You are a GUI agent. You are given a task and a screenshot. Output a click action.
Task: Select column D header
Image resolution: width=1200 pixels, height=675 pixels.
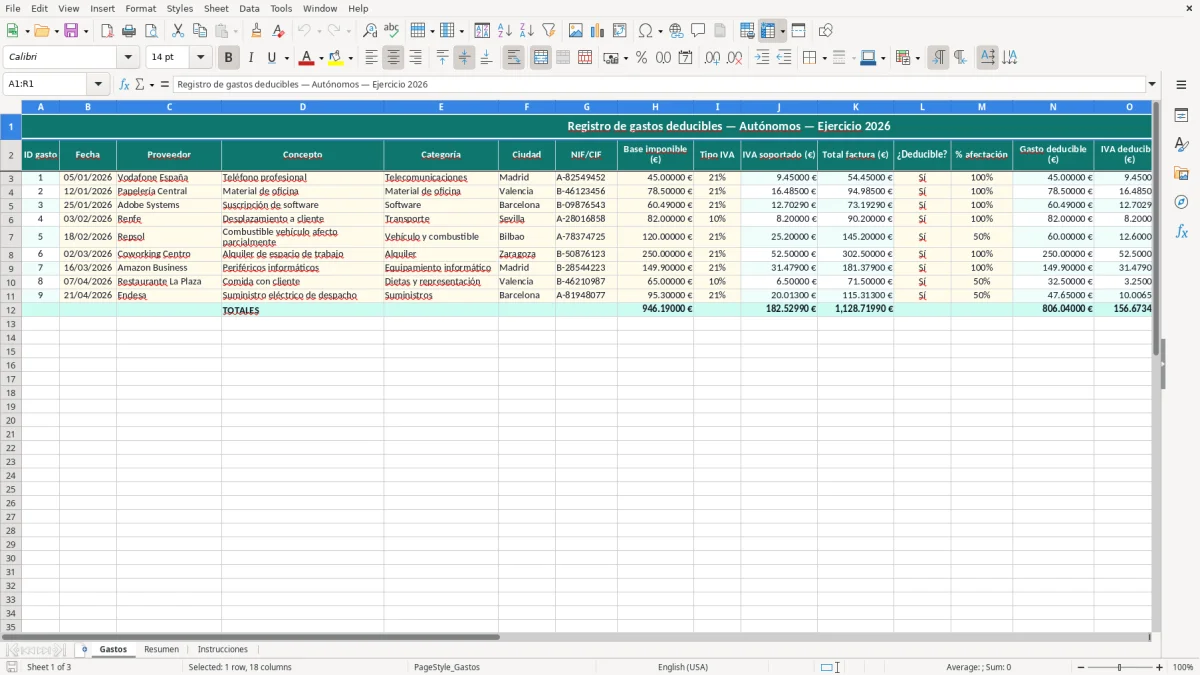(x=302, y=106)
